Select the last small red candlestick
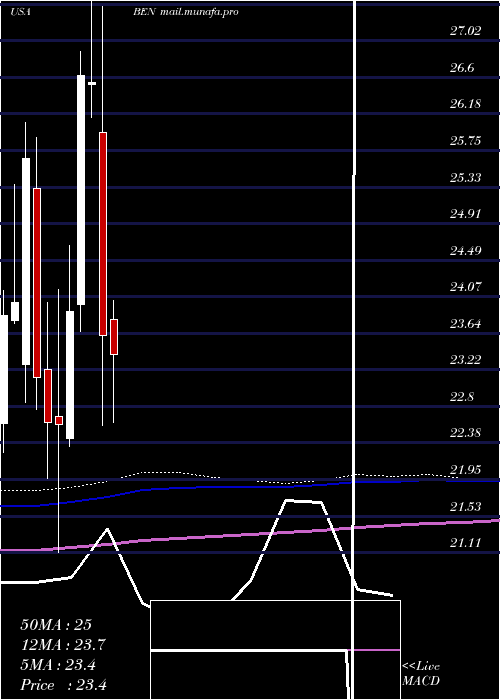 pyautogui.click(x=114, y=337)
